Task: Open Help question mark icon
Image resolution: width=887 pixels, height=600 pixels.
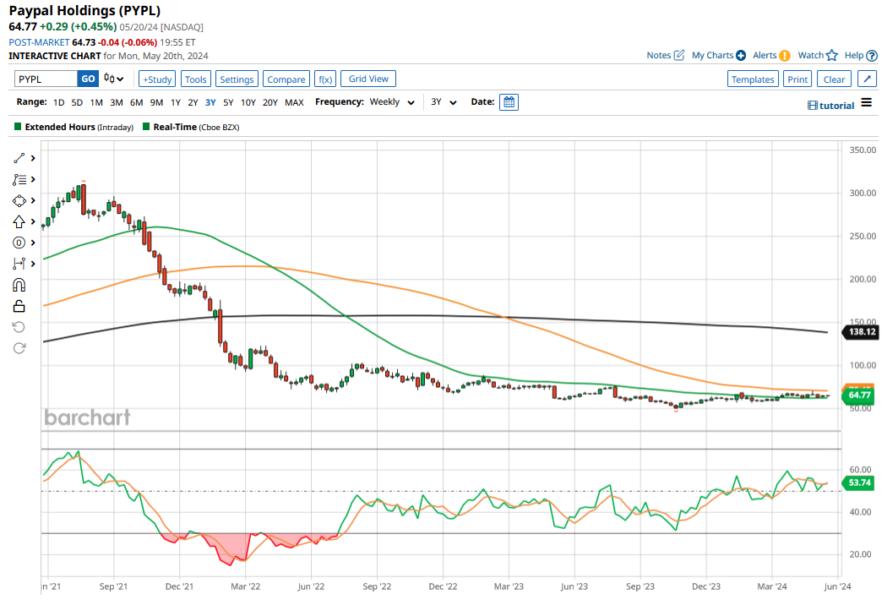Action: click(x=872, y=55)
